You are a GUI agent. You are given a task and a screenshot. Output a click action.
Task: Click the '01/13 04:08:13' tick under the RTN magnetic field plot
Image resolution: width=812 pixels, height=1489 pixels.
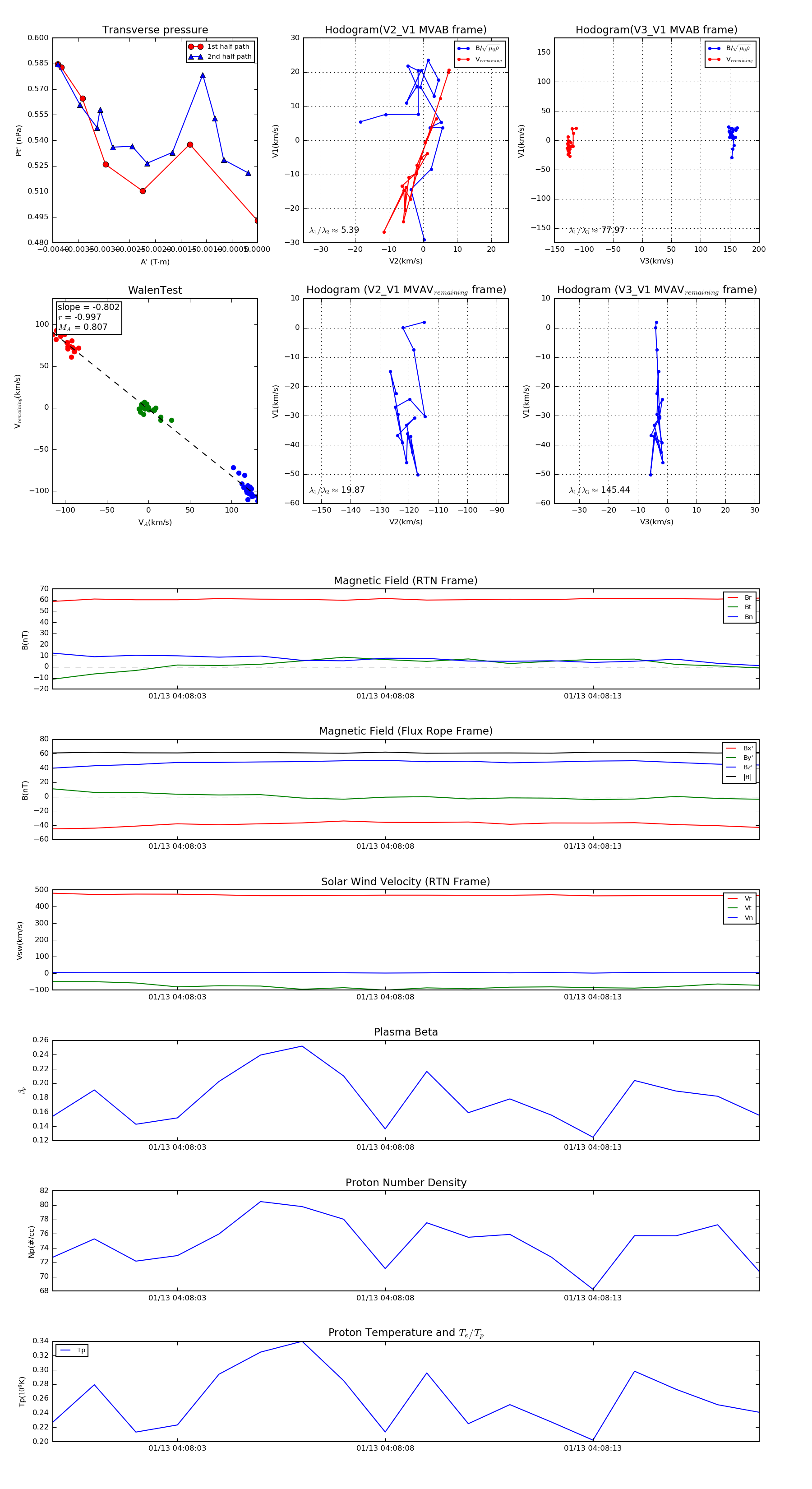[593, 696]
